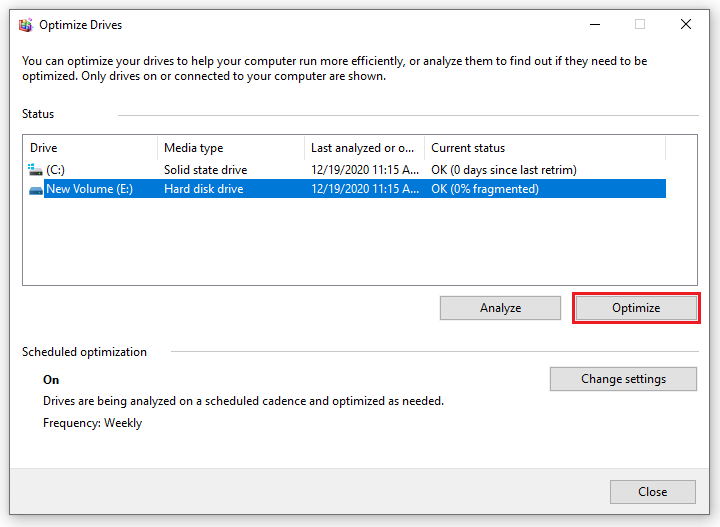
Task: Click the last analyzed date for drive C:
Action: (364, 170)
